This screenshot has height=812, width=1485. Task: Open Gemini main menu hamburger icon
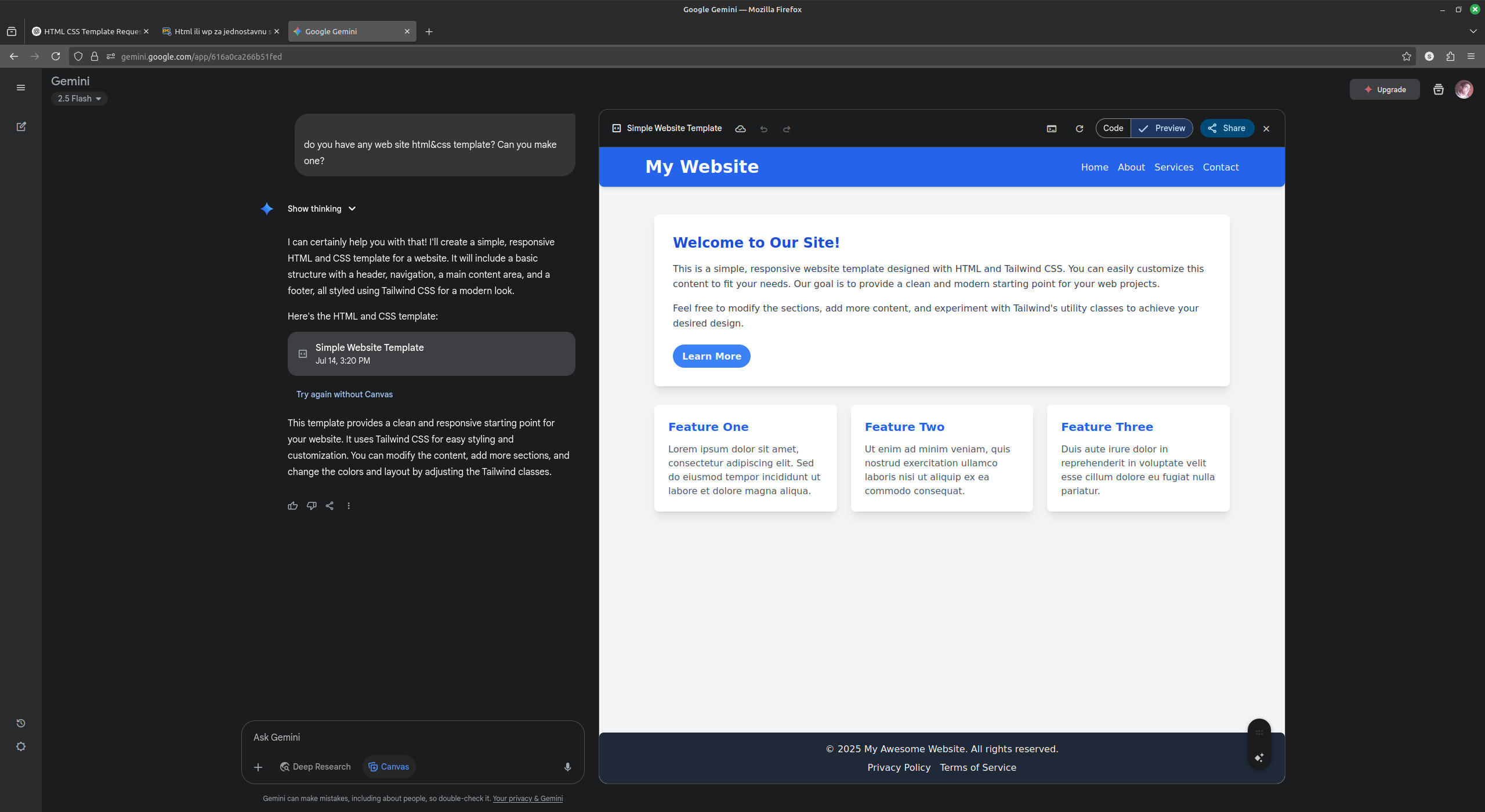coord(21,88)
